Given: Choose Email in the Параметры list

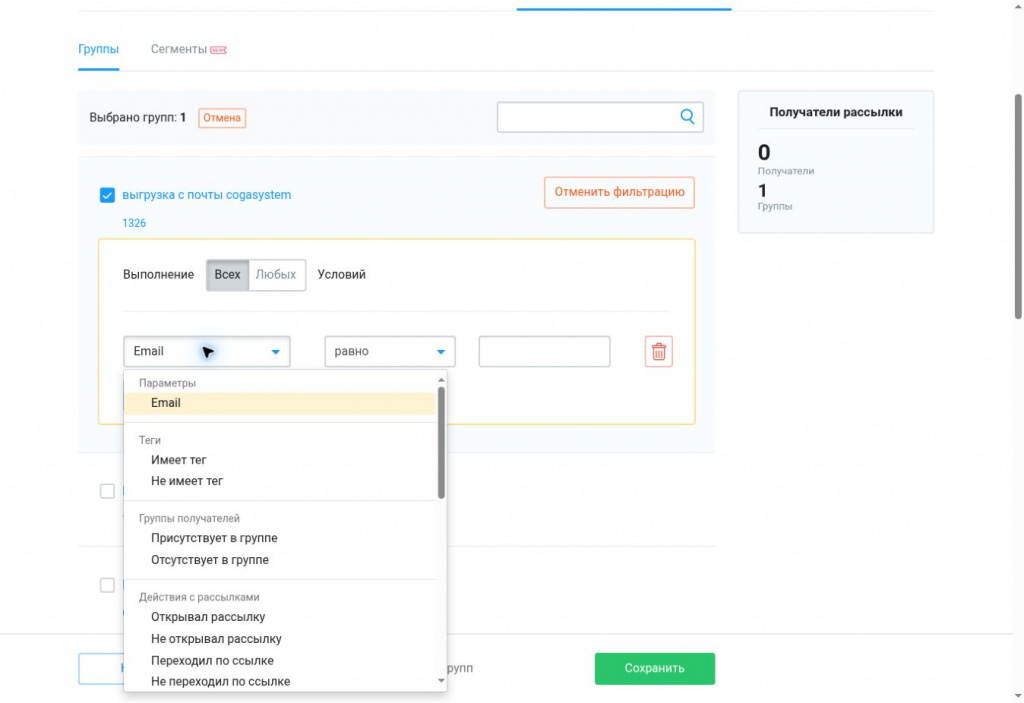Looking at the screenshot, I should 280,403.
